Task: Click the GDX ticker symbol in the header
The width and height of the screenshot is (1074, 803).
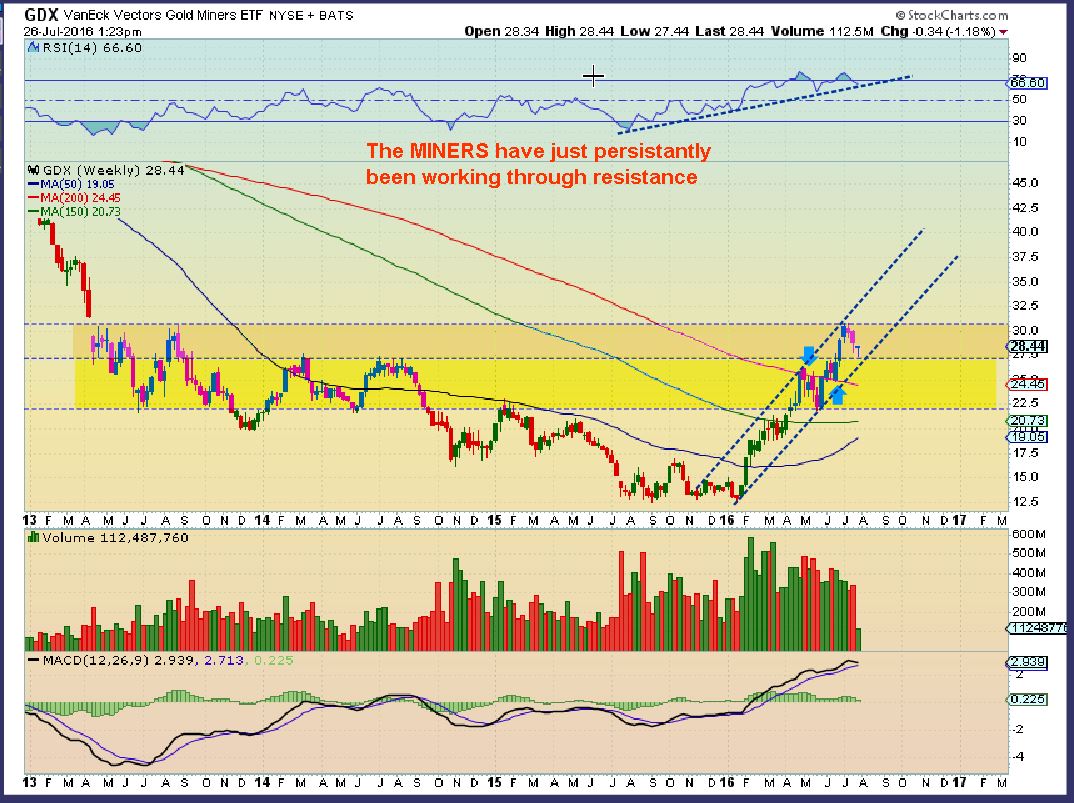Action: (40, 14)
